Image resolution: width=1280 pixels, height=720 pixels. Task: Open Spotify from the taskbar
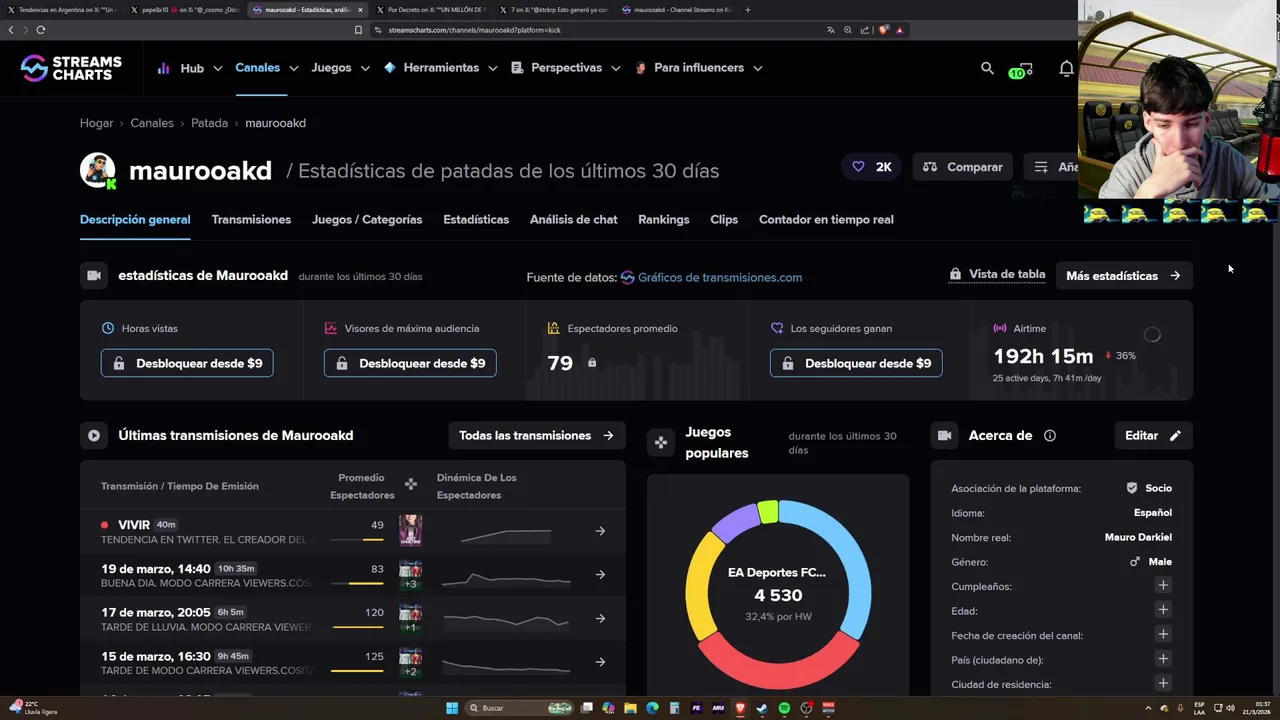784,708
